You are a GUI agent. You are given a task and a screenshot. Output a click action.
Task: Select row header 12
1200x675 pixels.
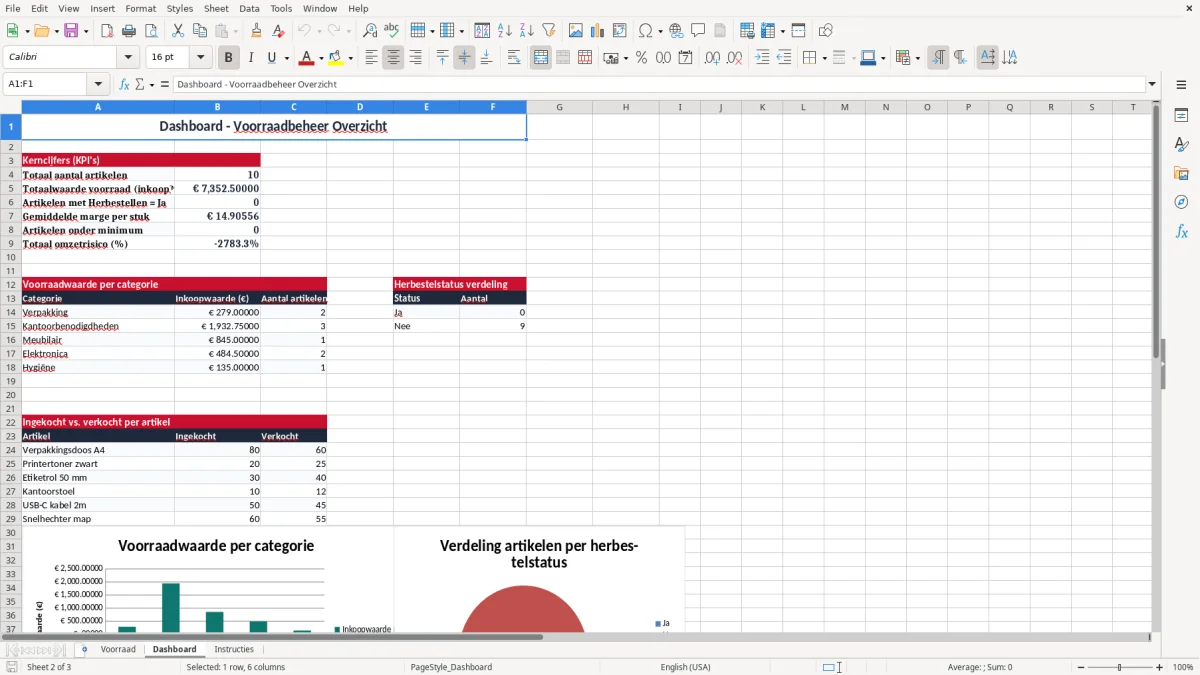click(10, 284)
